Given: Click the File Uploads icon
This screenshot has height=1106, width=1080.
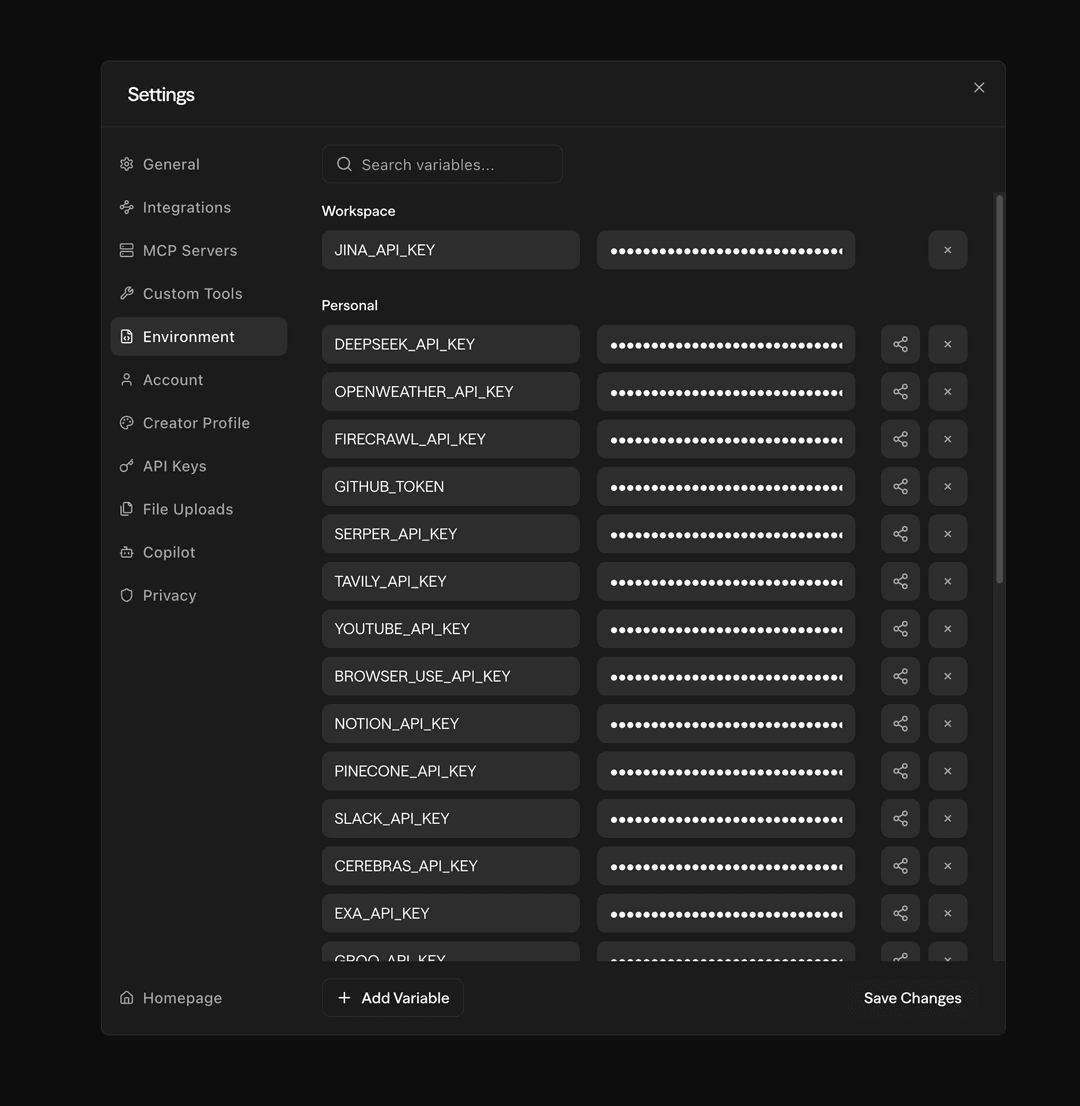Looking at the screenshot, I should pos(126,509).
